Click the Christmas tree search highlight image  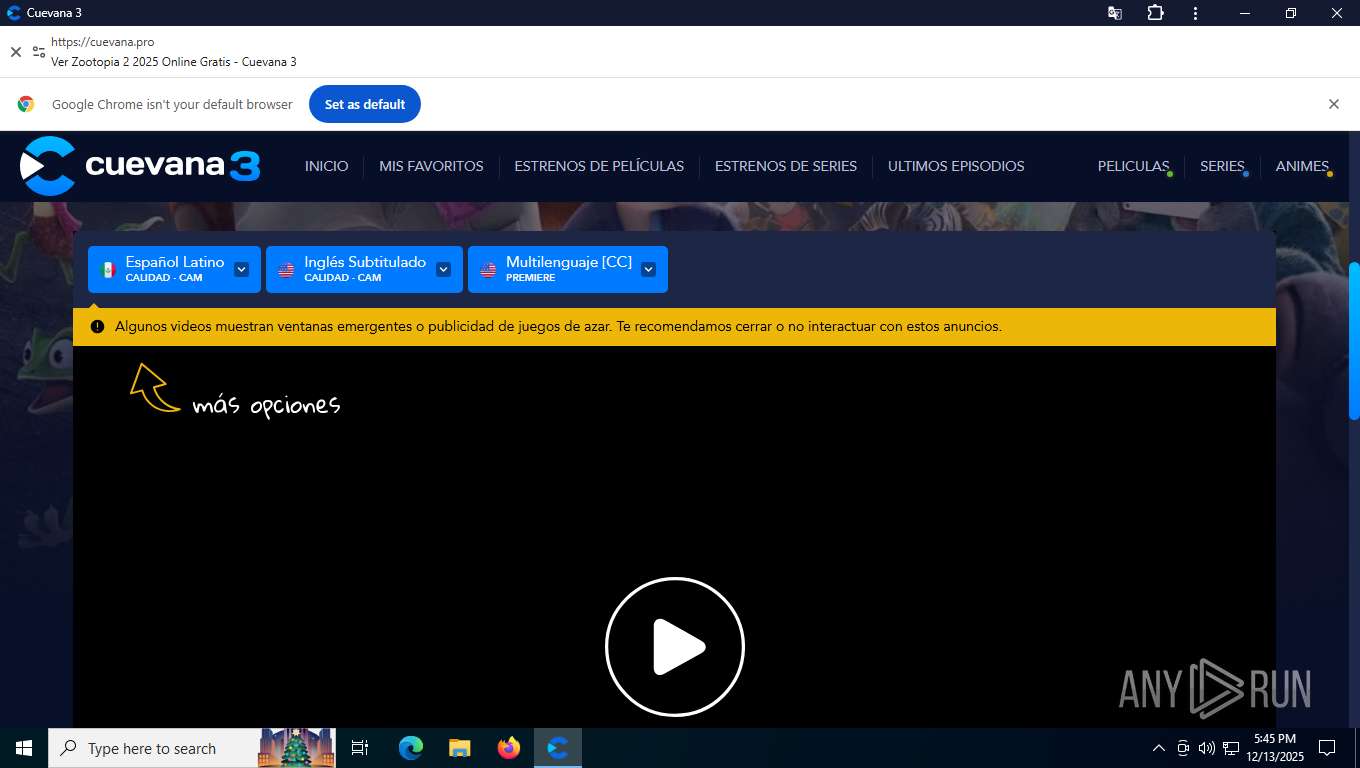pos(296,748)
